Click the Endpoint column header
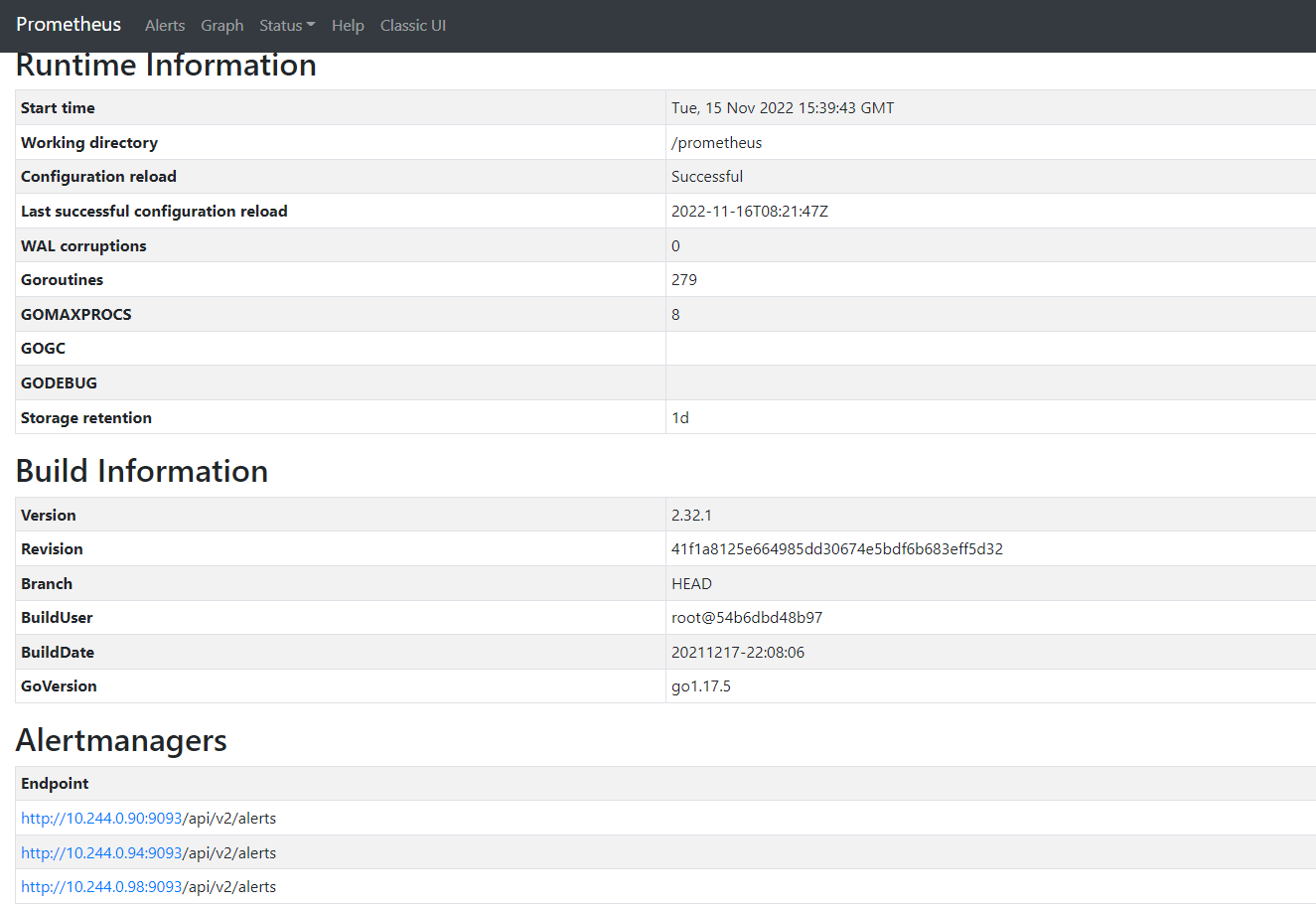Image resolution: width=1316 pixels, height=910 pixels. [x=55, y=784]
